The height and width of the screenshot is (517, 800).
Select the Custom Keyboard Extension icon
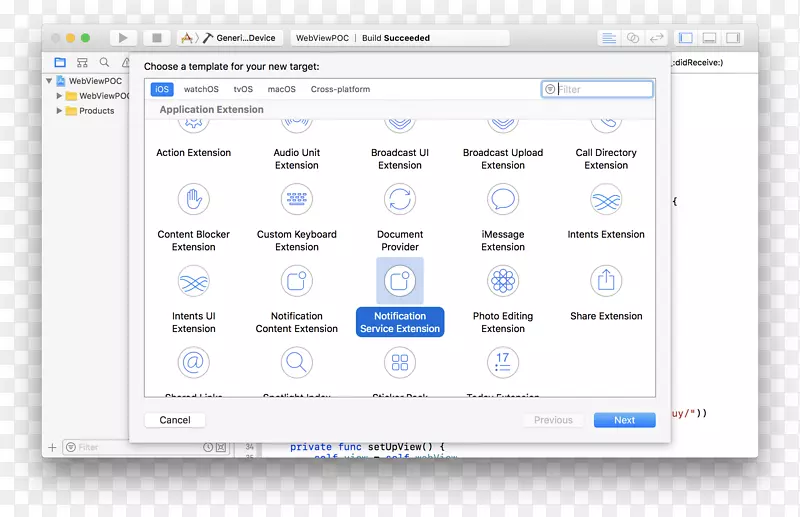(297, 200)
